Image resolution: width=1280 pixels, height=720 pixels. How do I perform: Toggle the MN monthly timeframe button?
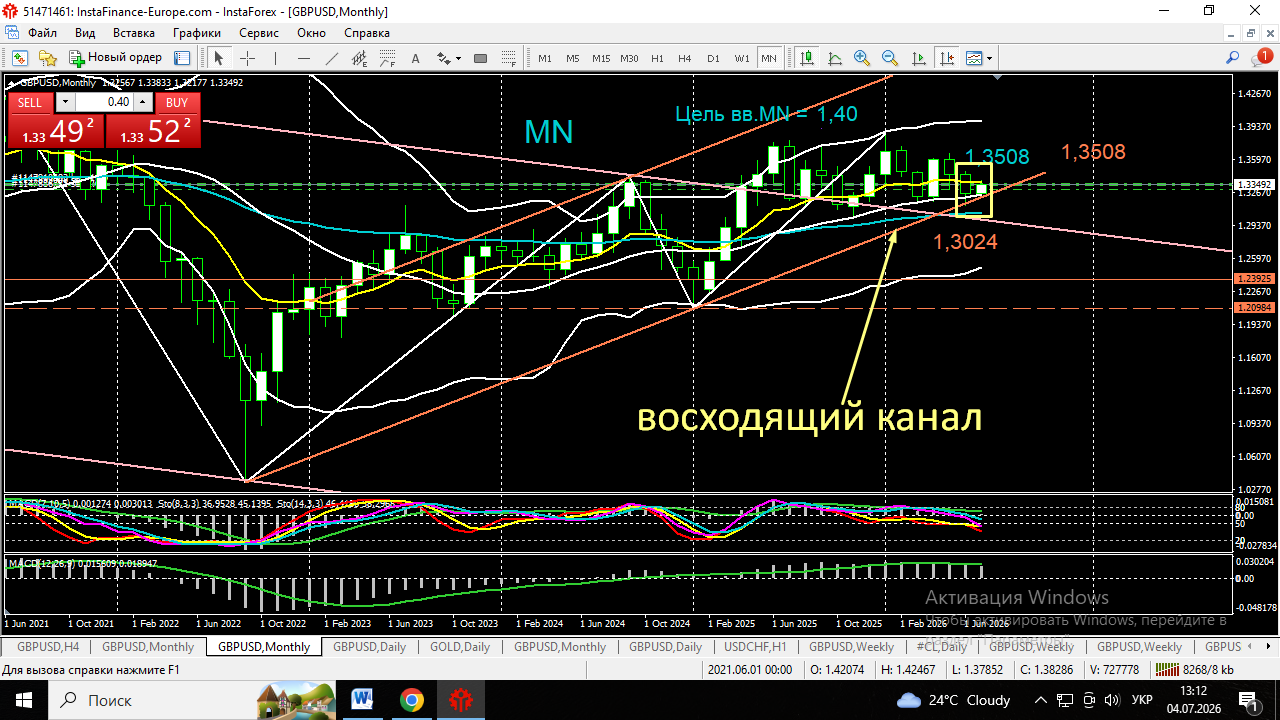[769, 58]
